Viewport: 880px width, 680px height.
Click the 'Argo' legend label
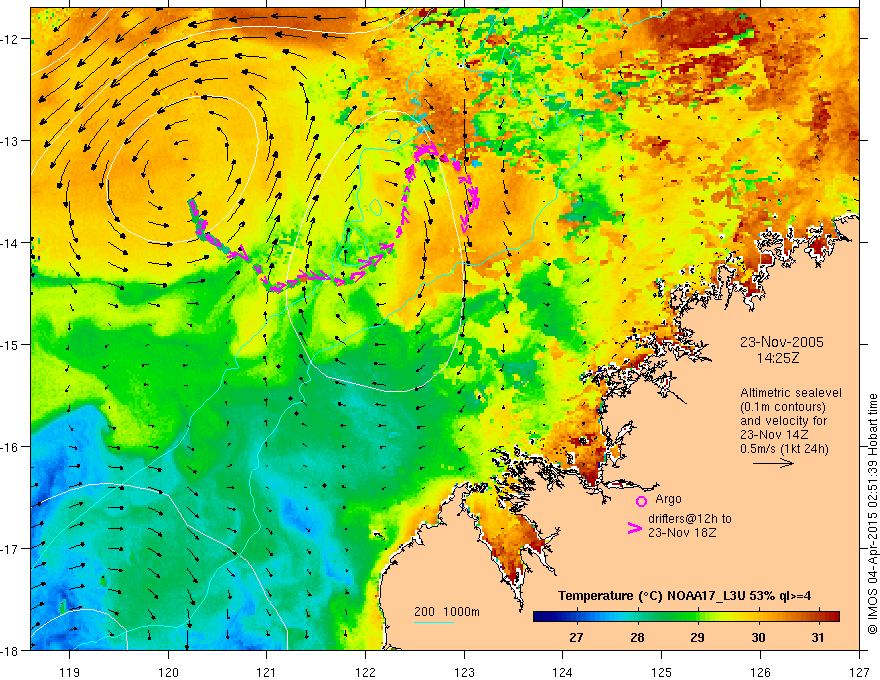(x=668, y=499)
